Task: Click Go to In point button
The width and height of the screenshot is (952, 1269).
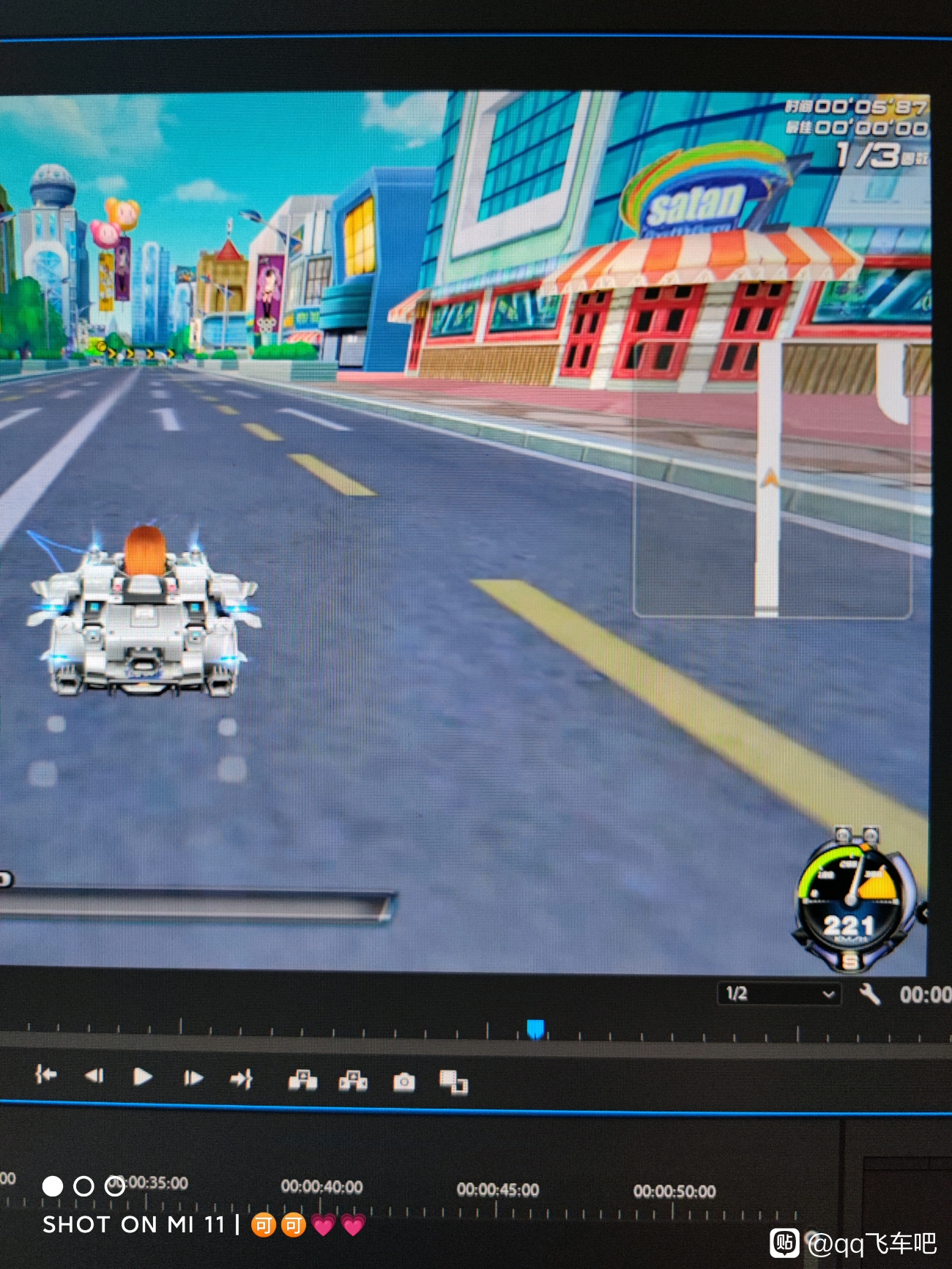Action: pos(45,1074)
